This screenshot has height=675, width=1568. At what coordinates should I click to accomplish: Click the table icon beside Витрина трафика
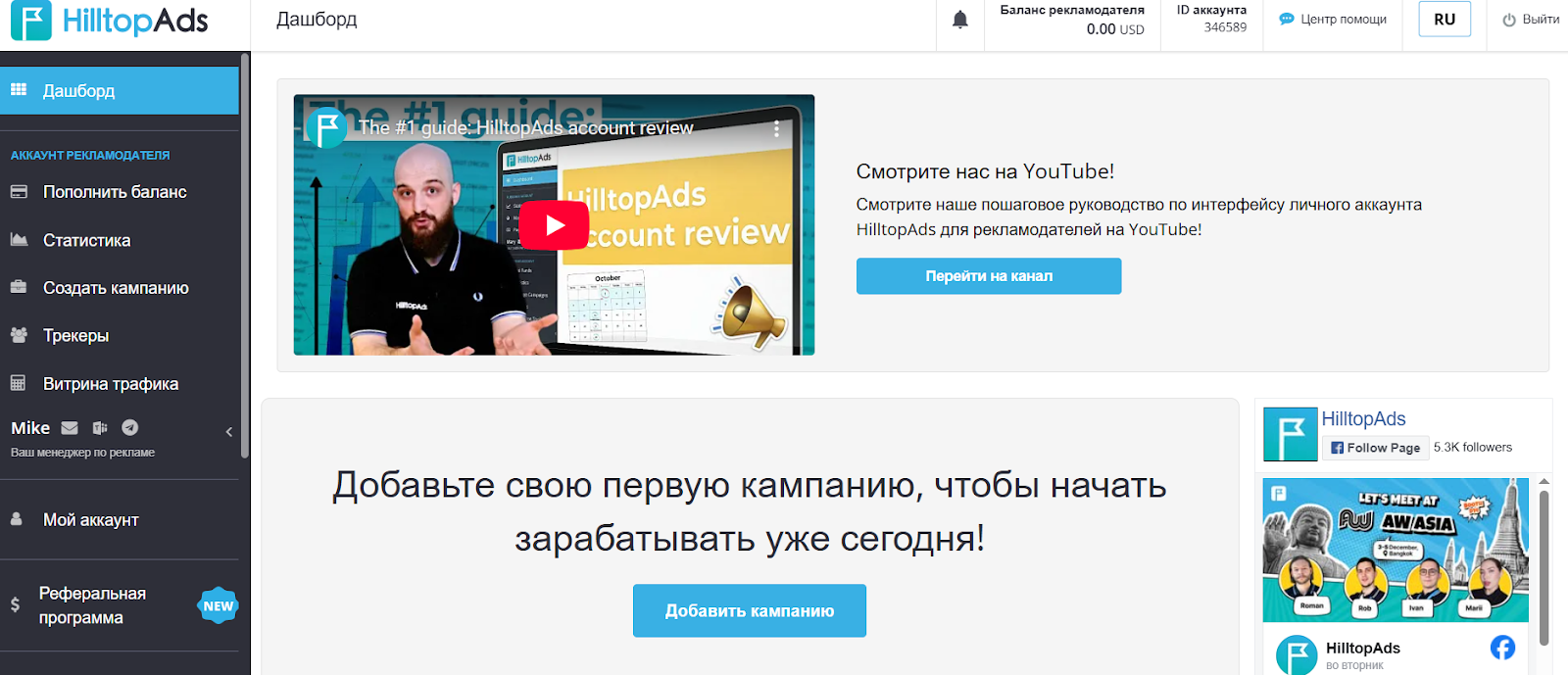[18, 383]
